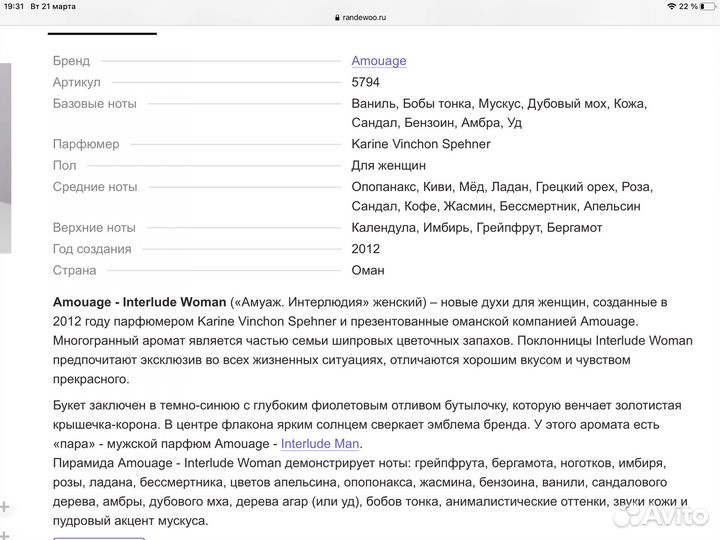Screen dimensions: 720x540
Task: Tap the battery icon in status bar
Action: point(706,6)
